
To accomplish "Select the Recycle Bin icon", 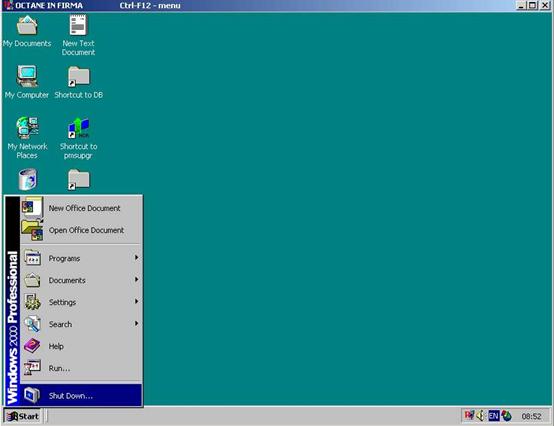I will [27, 179].
